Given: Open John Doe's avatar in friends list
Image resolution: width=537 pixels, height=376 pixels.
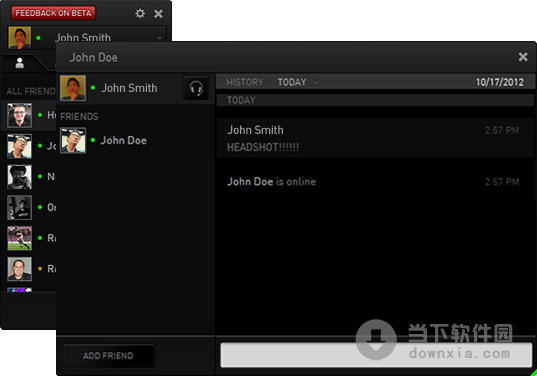Looking at the screenshot, I should coord(73,140).
